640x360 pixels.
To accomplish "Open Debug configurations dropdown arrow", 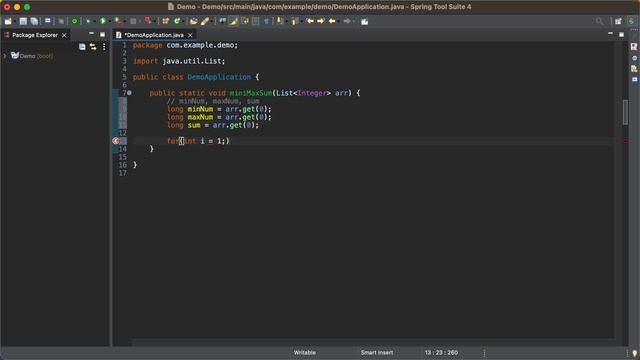I will point(95,22).
